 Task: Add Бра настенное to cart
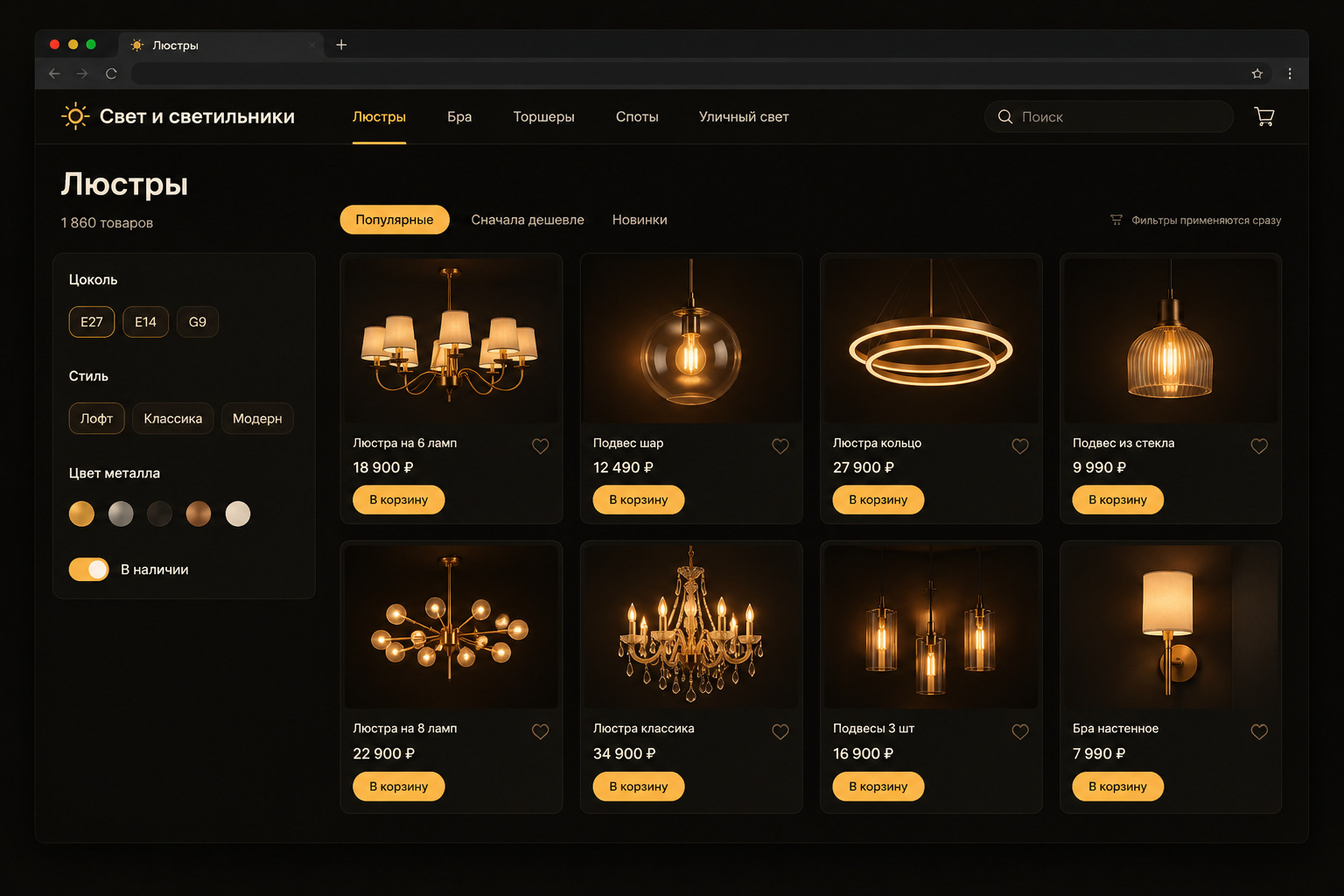[x=1118, y=787]
